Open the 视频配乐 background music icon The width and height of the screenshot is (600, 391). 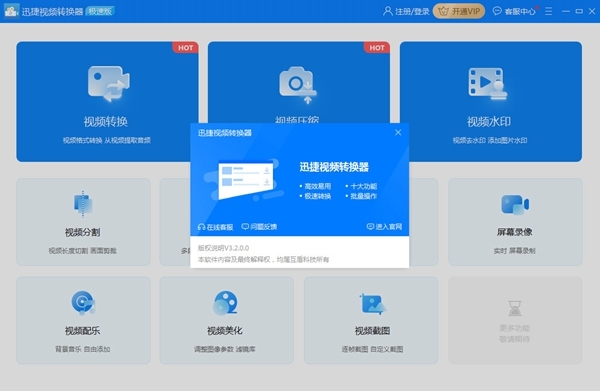pyautogui.click(x=83, y=303)
